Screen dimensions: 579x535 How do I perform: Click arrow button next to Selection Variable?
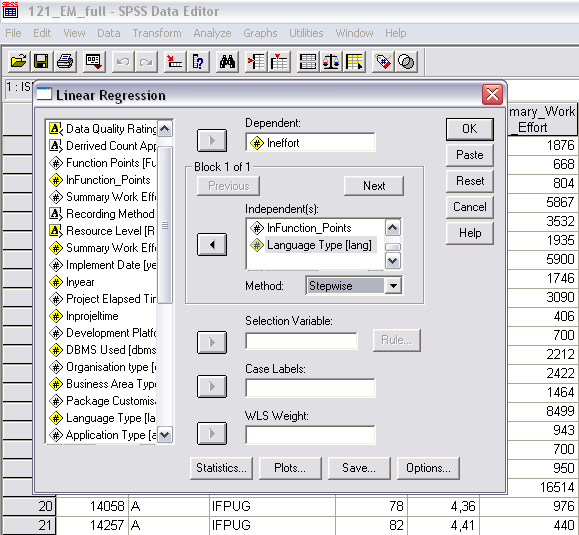212,342
